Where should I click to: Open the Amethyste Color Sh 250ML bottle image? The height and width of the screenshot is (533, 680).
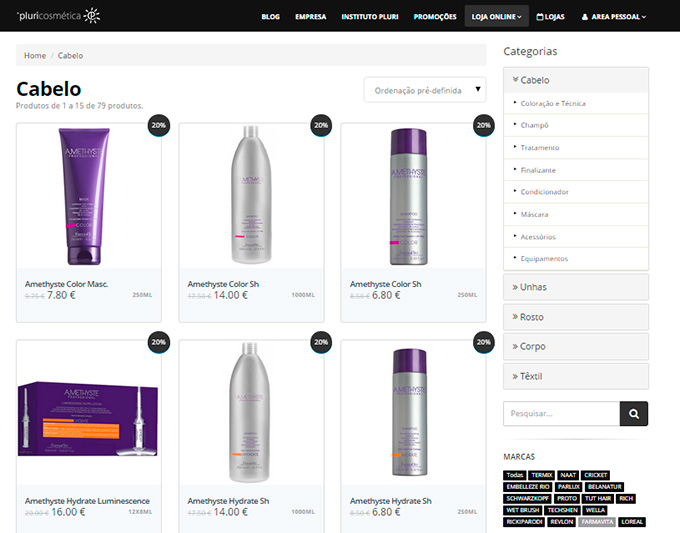pyautogui.click(x=409, y=196)
